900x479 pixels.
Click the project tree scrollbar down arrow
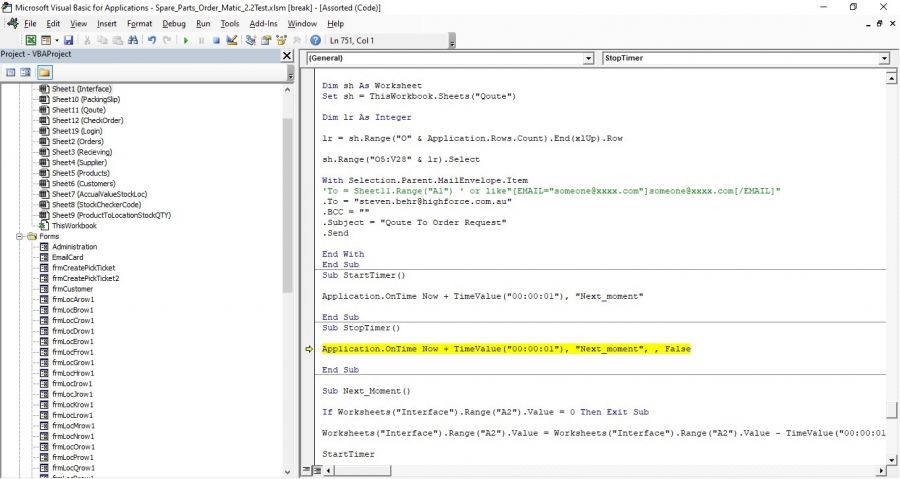pos(288,473)
